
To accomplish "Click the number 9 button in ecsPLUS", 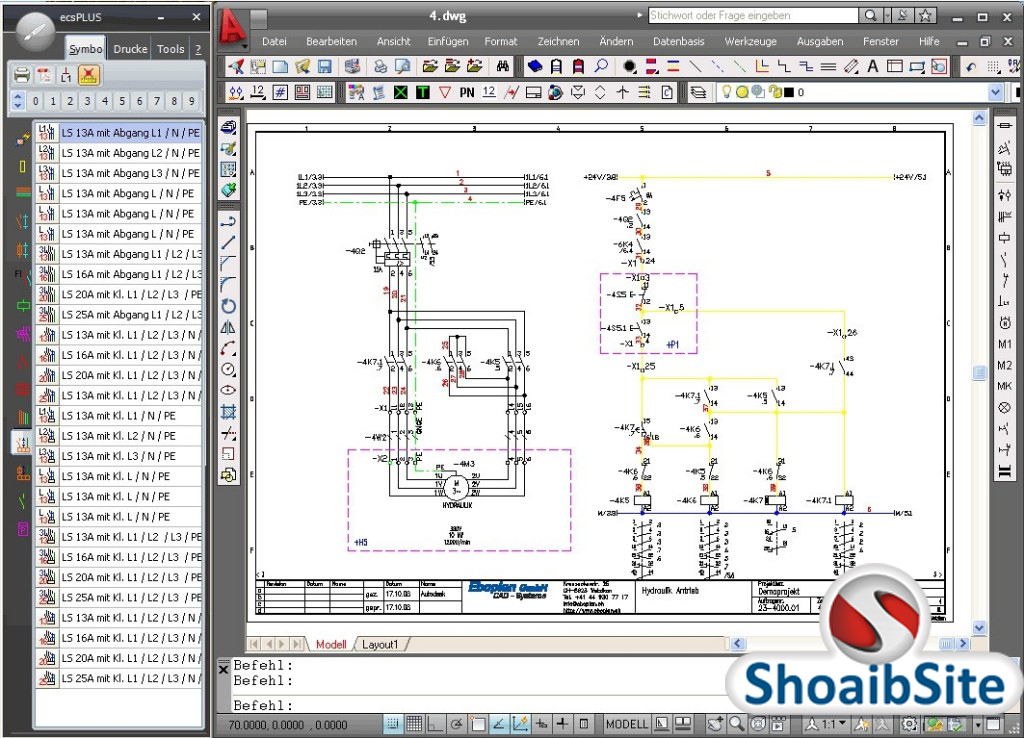I will point(191,101).
